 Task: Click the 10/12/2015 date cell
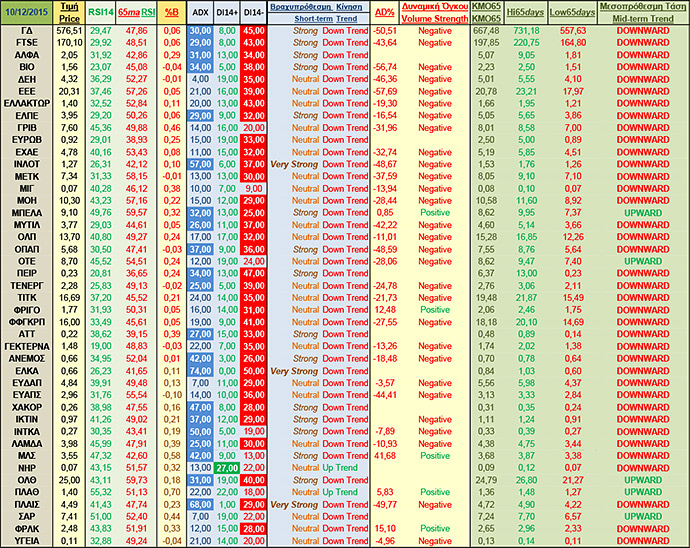28,13
